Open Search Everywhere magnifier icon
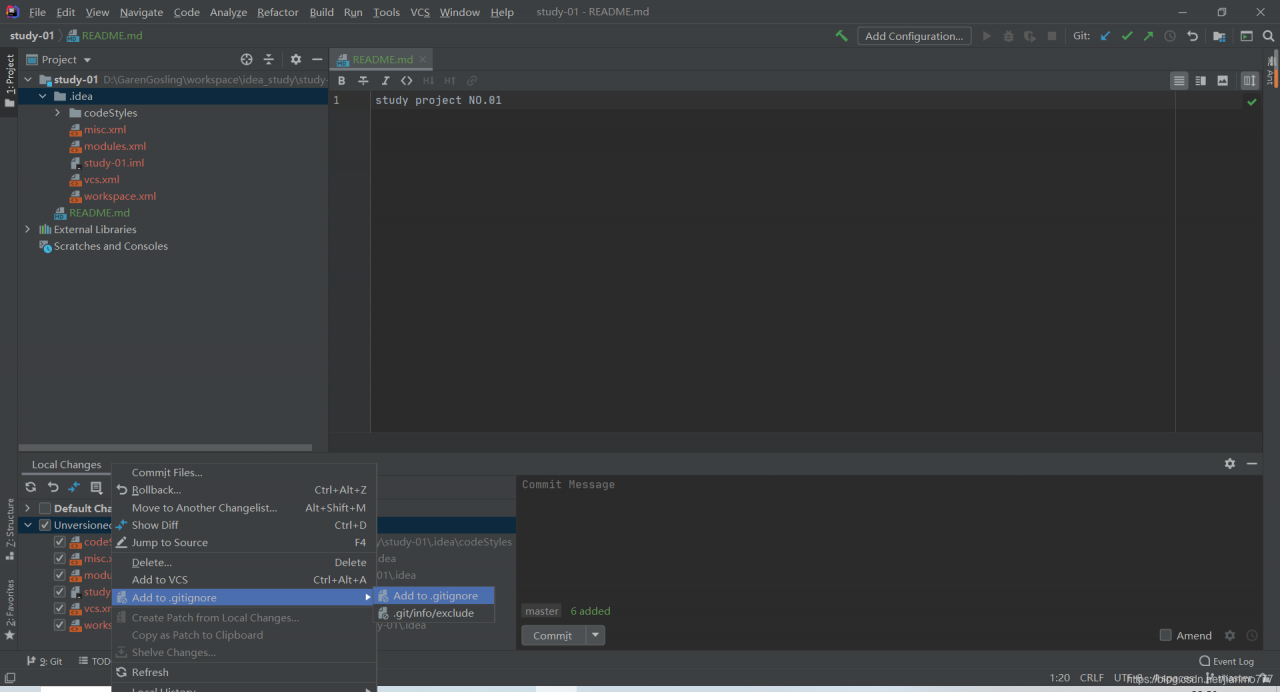1280x692 pixels. (x=1268, y=36)
